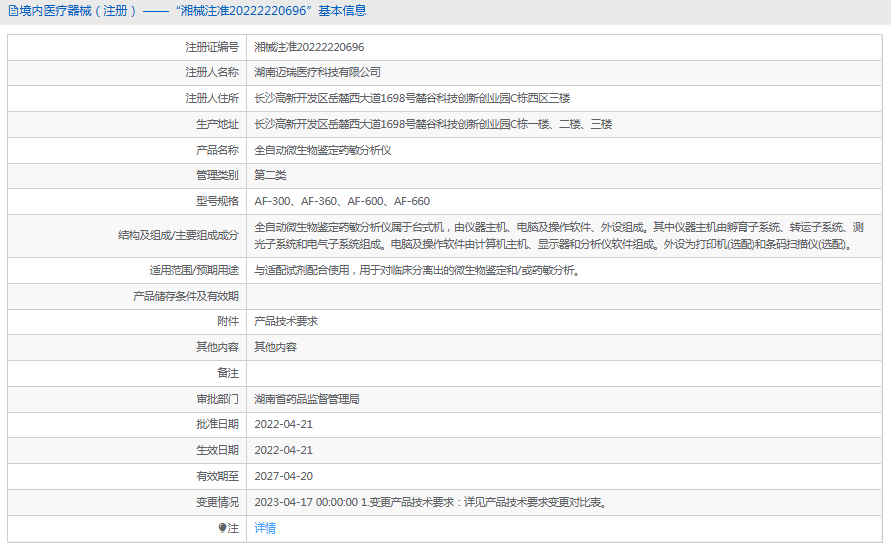Click the 审批部门 label
The width and height of the screenshot is (891, 549).
tap(218, 399)
